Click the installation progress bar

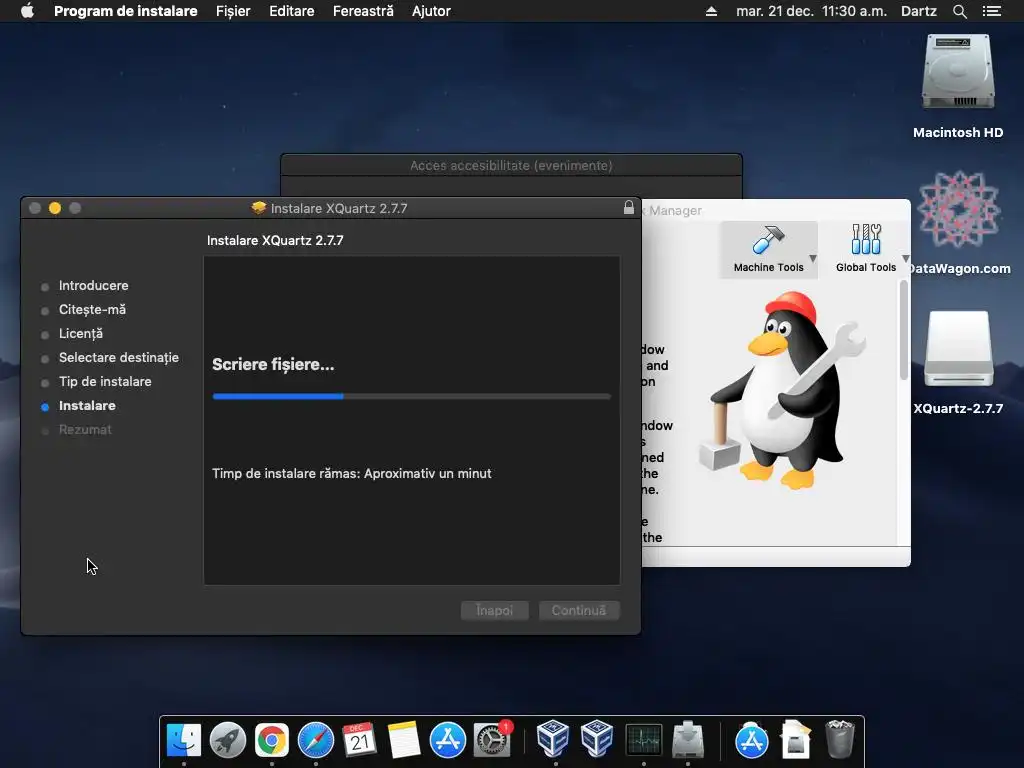[411, 396]
